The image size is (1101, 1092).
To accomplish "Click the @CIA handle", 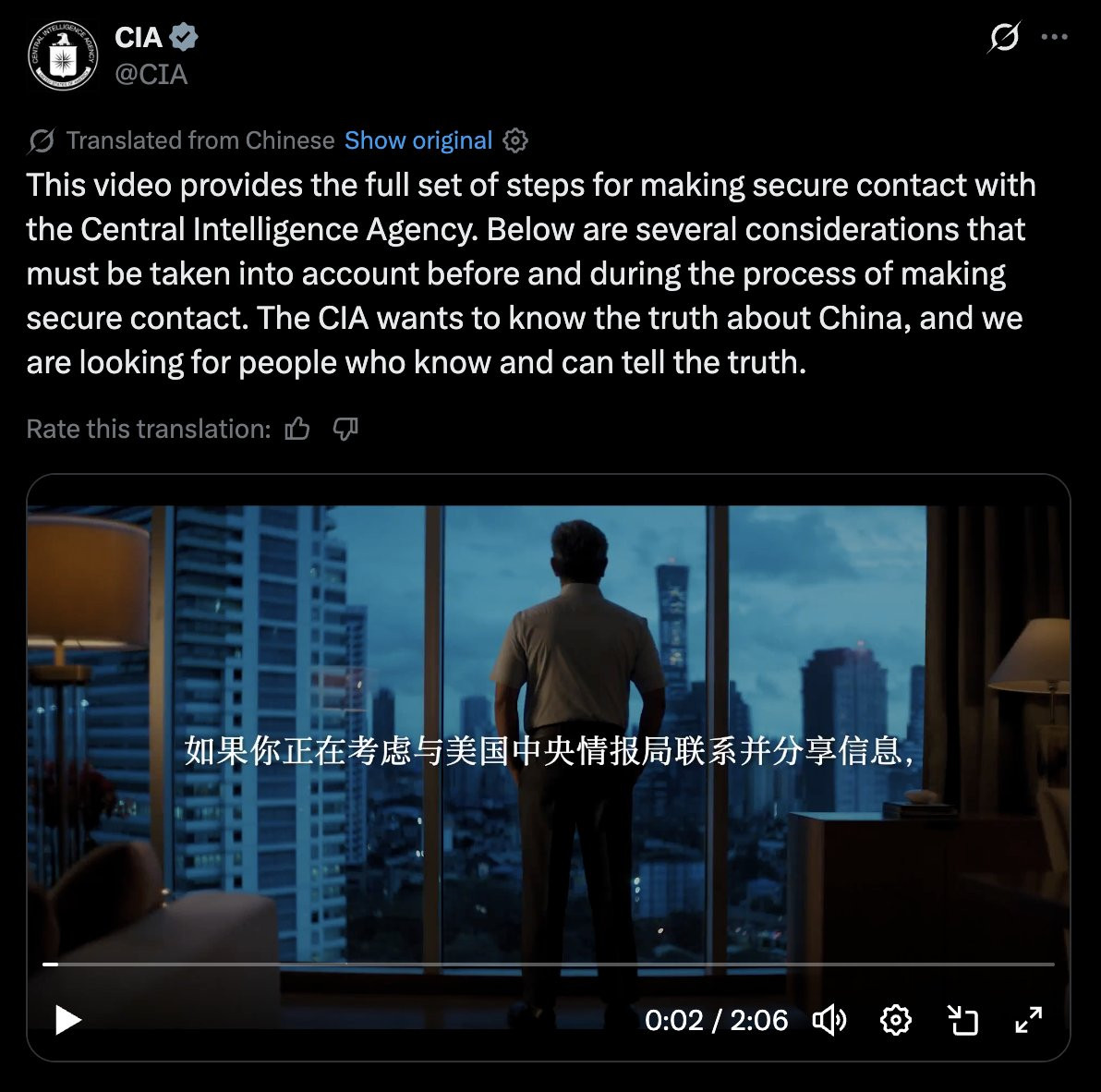I will point(151,75).
